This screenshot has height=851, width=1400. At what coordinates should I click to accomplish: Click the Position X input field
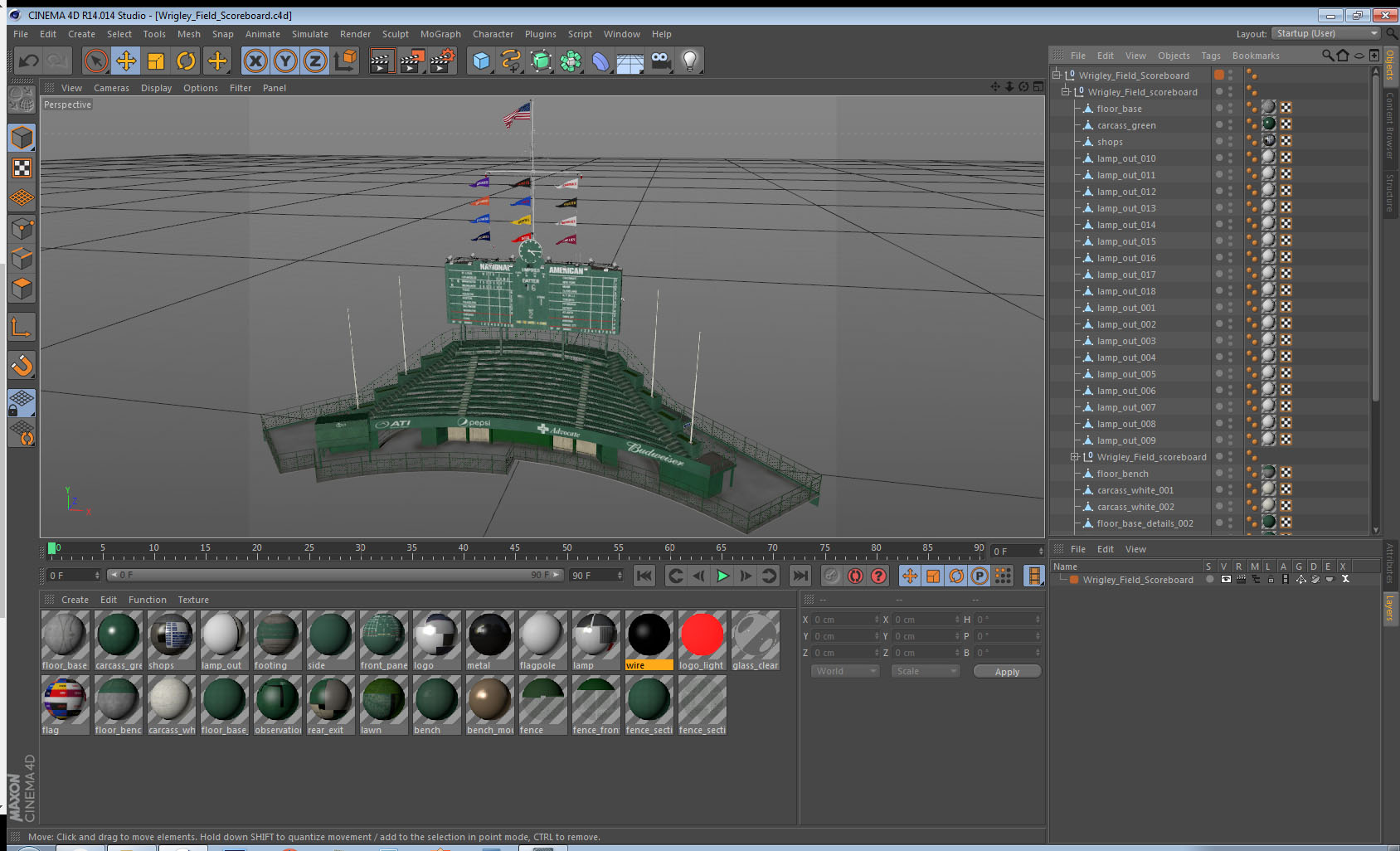pos(845,620)
